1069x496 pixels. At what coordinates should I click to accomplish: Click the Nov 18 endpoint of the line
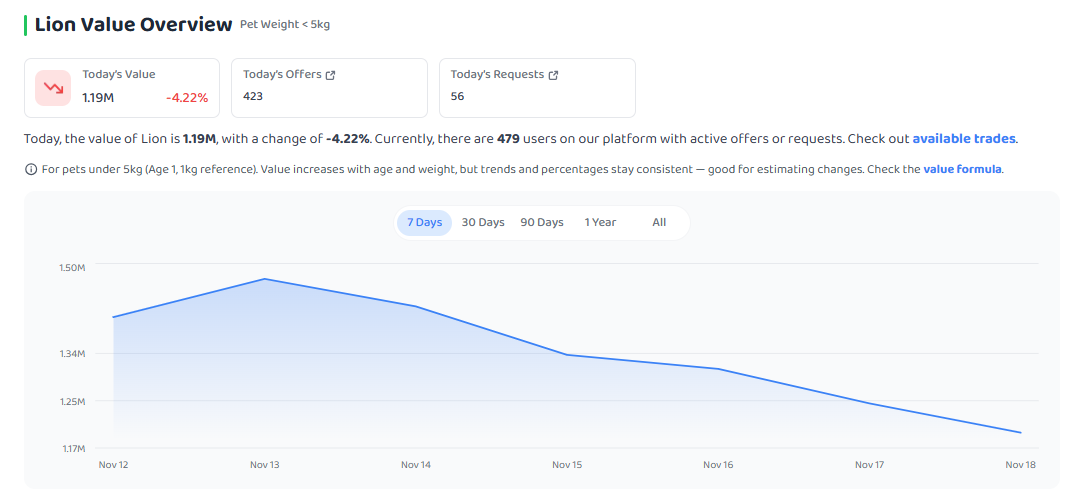[x=1021, y=433]
